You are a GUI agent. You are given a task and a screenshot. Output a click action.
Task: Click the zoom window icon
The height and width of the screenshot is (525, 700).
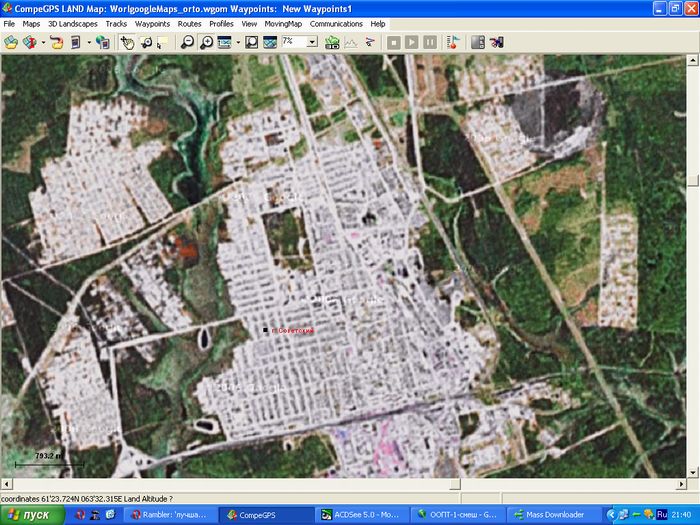click(x=225, y=42)
